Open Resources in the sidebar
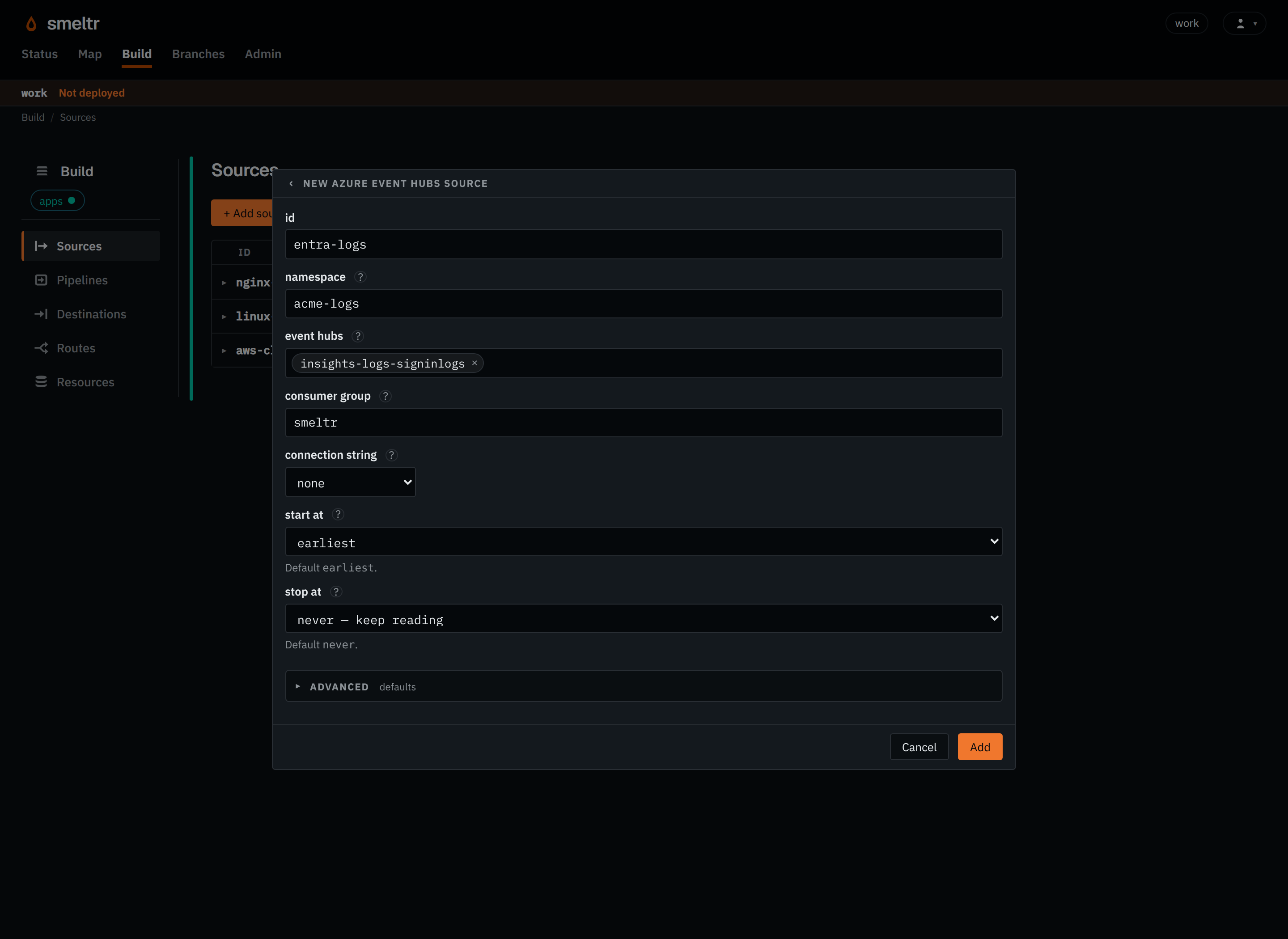 tap(91, 382)
